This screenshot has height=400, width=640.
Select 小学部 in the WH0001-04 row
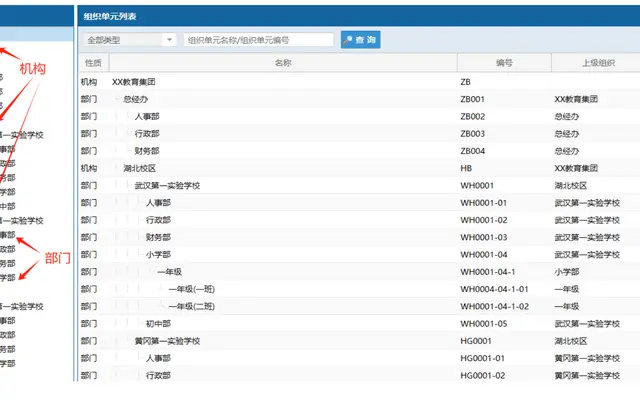coord(158,254)
